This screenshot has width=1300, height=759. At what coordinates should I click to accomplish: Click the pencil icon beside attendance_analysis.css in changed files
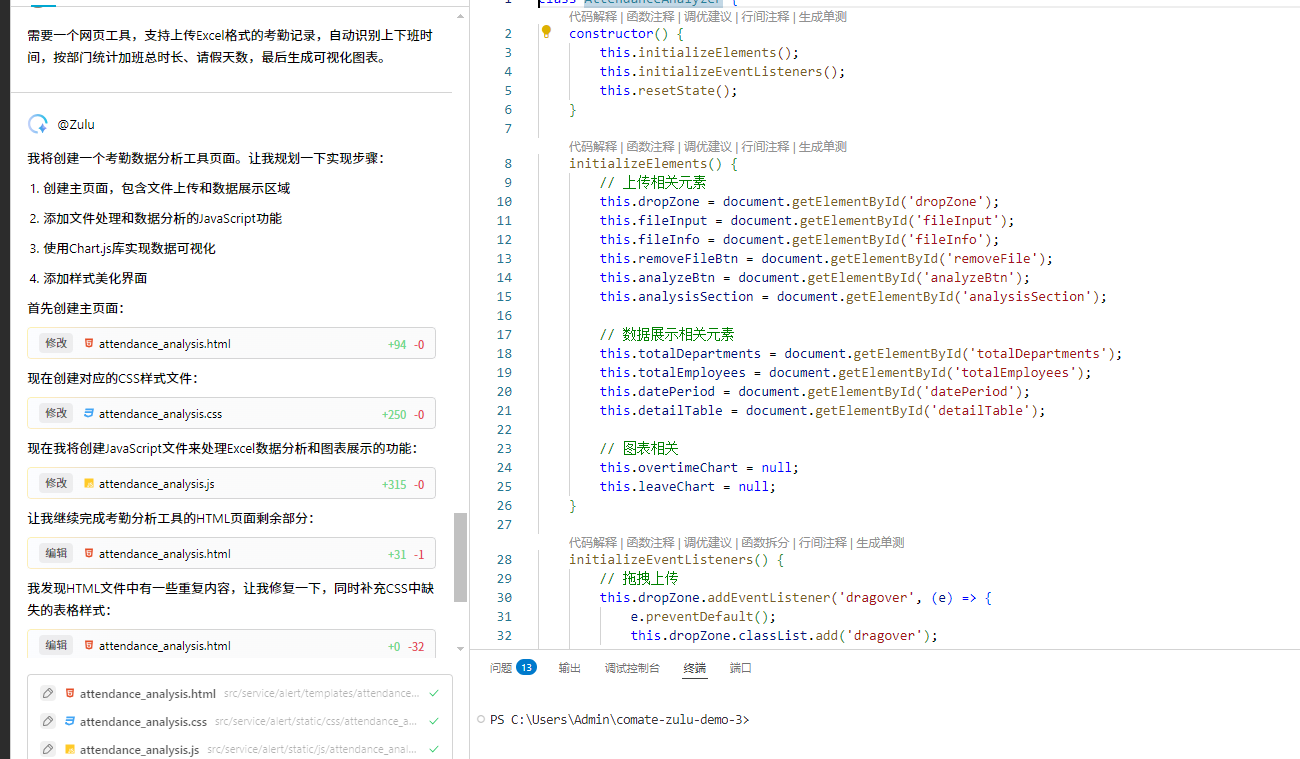tap(47, 721)
